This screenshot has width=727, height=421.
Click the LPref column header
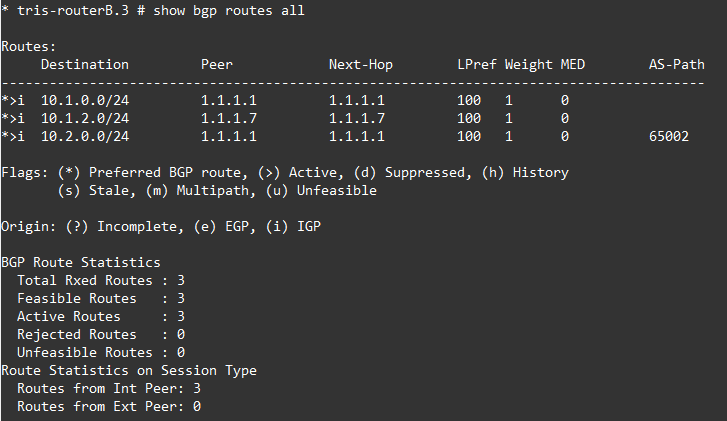[477, 65]
